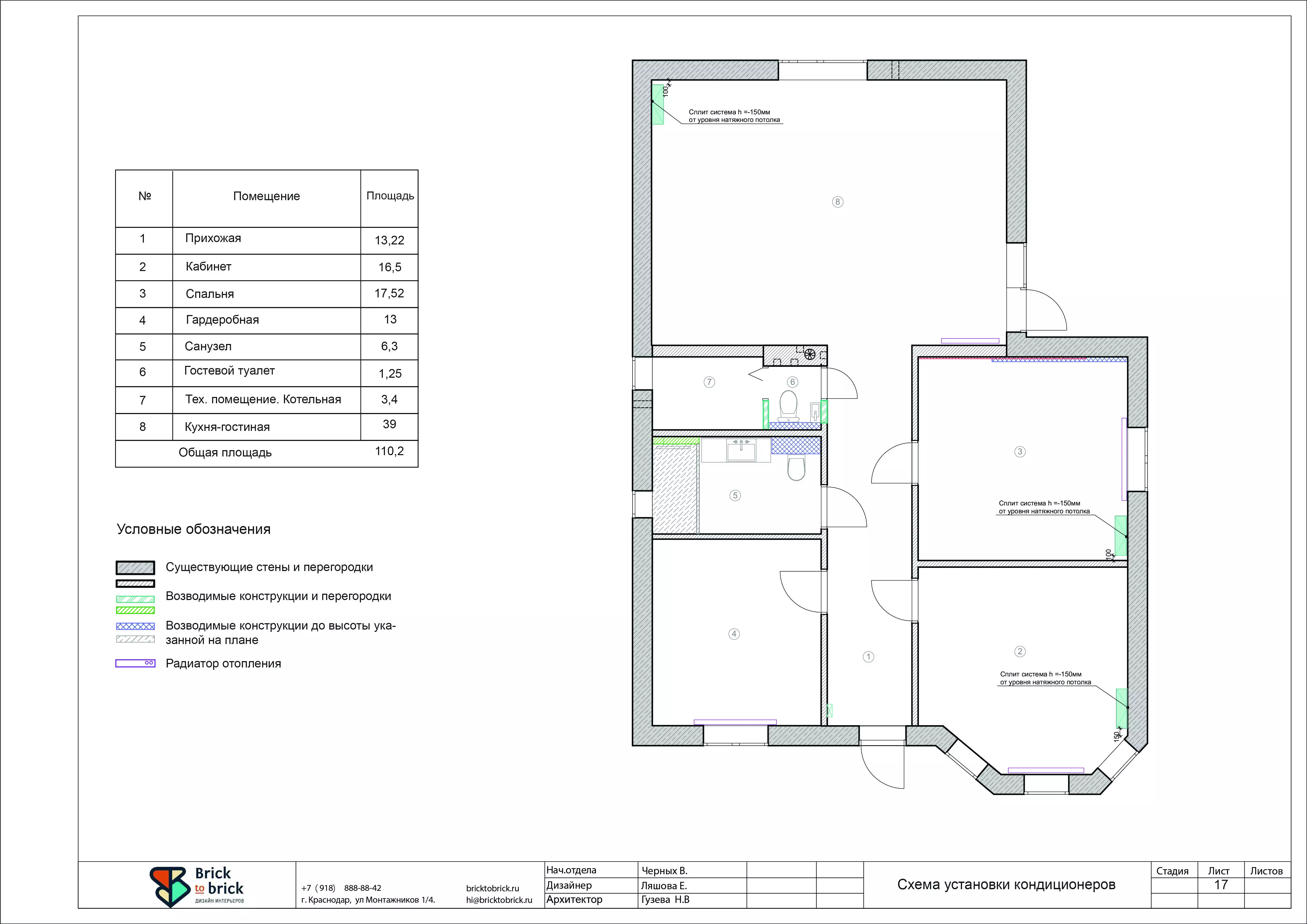This screenshot has width=1307, height=924.
Task: Click the radiator symbol in the legend
Action: (135, 663)
